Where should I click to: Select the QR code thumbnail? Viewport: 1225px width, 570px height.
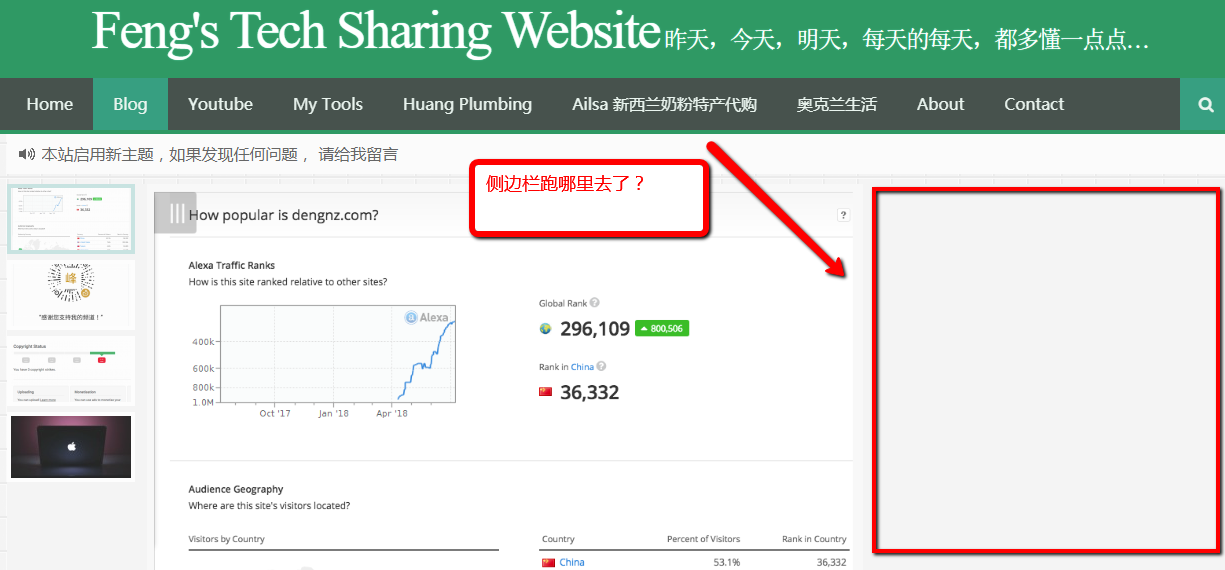(70, 295)
